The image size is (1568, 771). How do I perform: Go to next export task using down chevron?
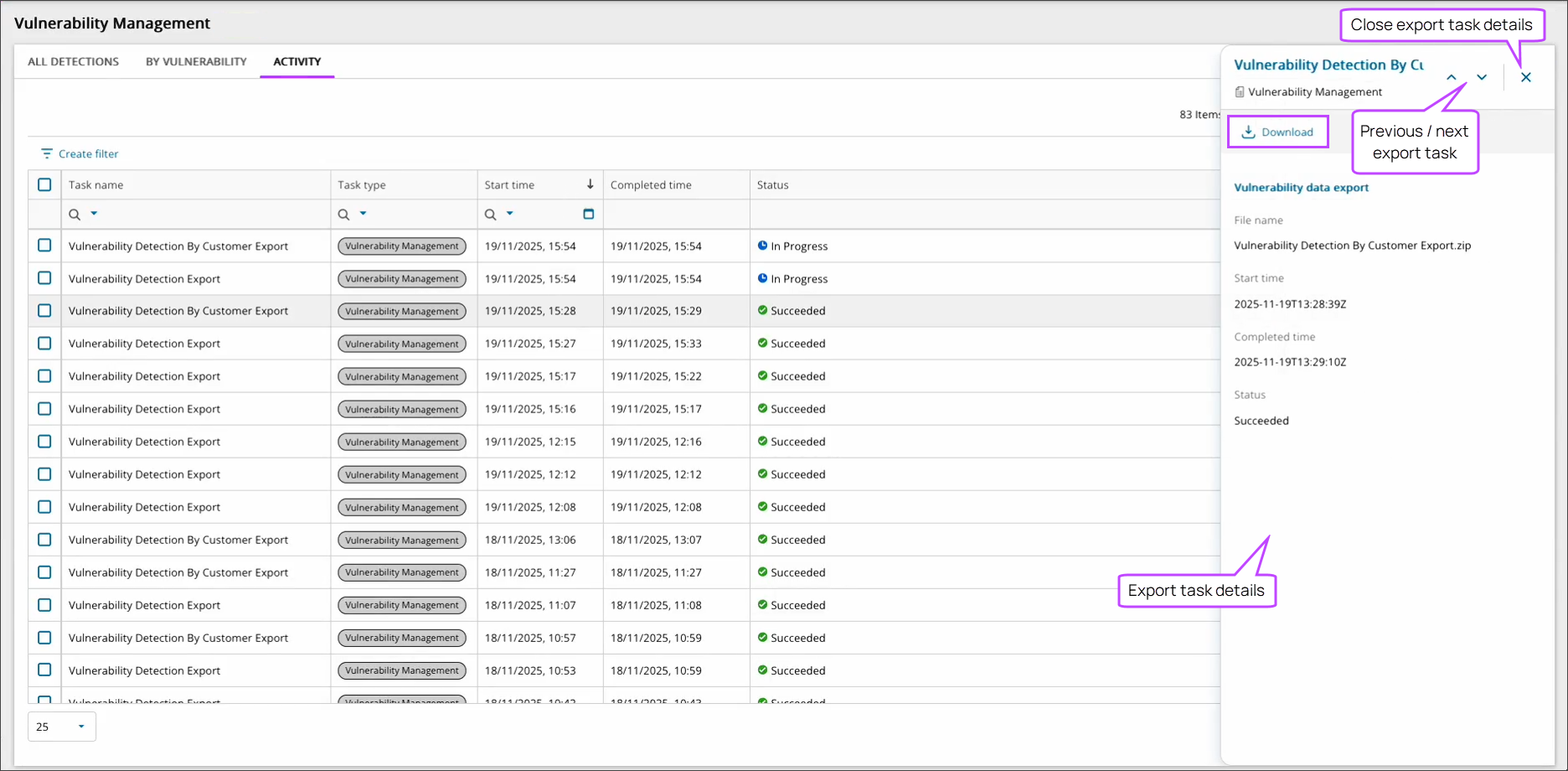point(1482,77)
